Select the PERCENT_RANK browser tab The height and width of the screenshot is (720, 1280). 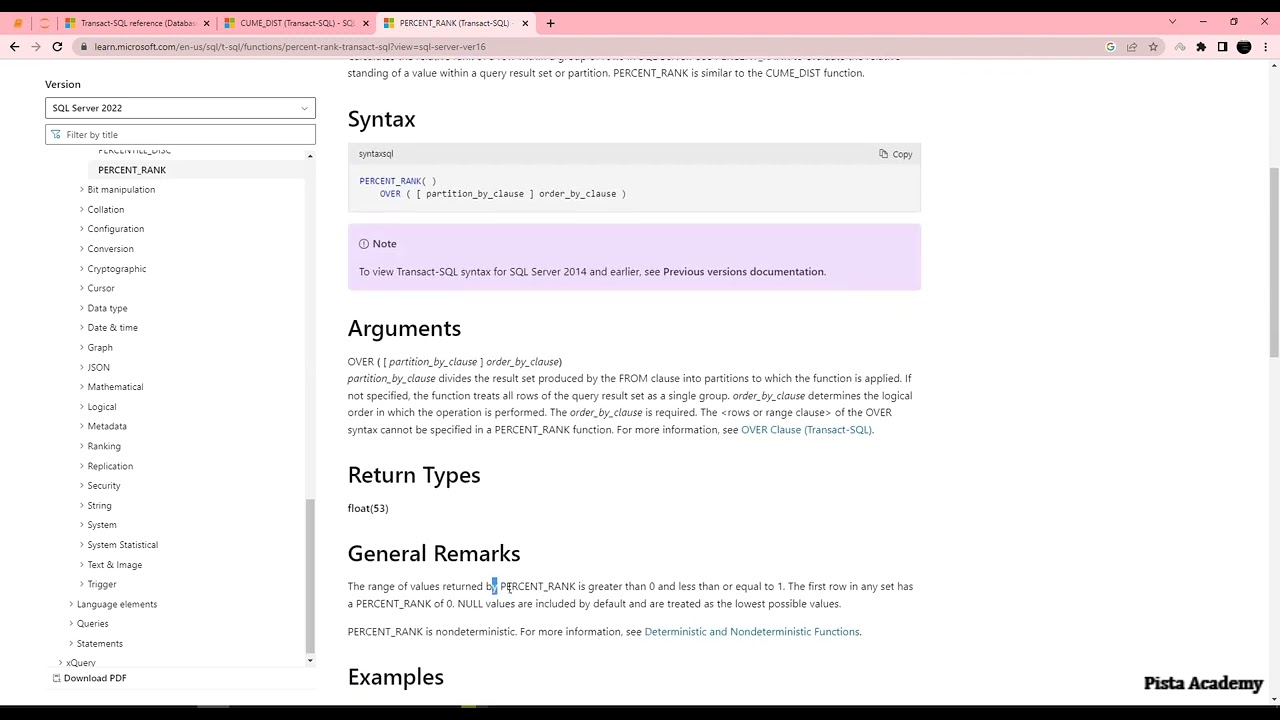456,23
